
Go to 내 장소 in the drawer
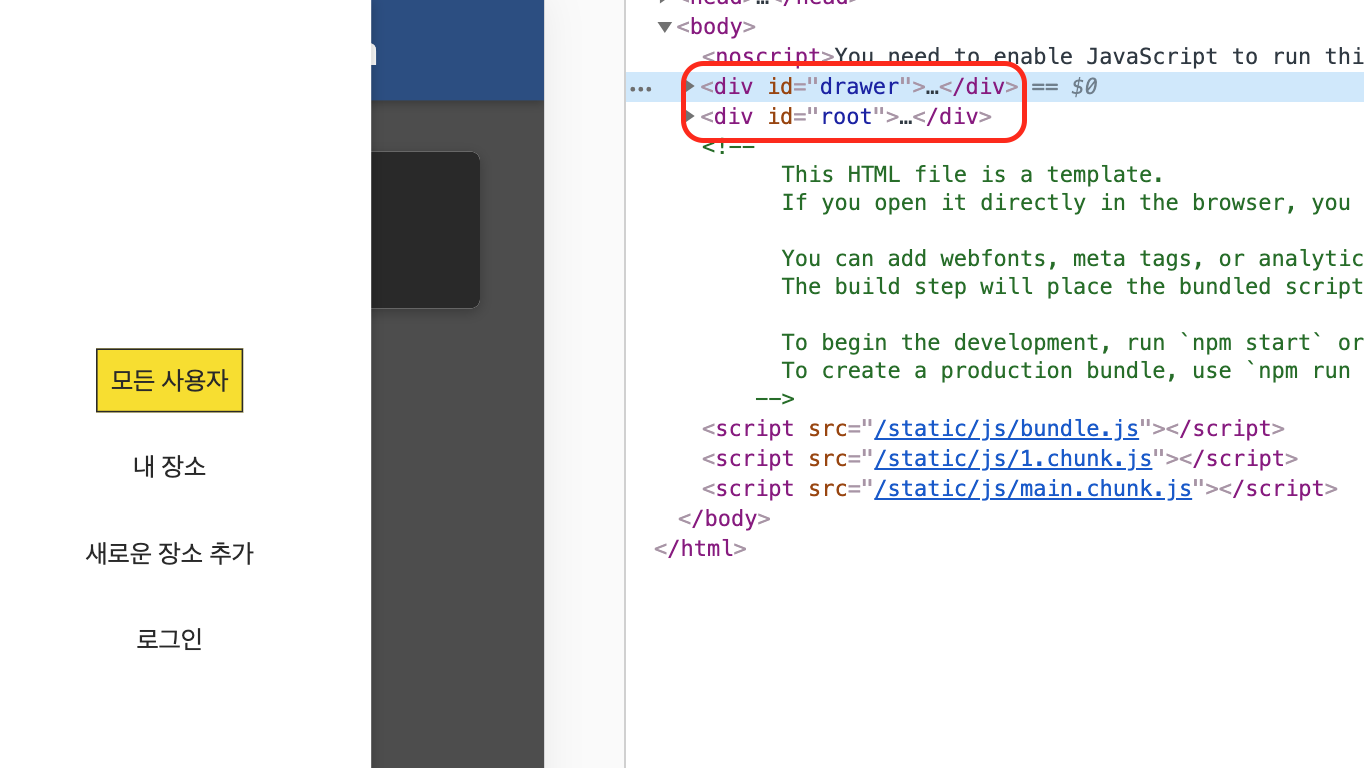[169, 466]
